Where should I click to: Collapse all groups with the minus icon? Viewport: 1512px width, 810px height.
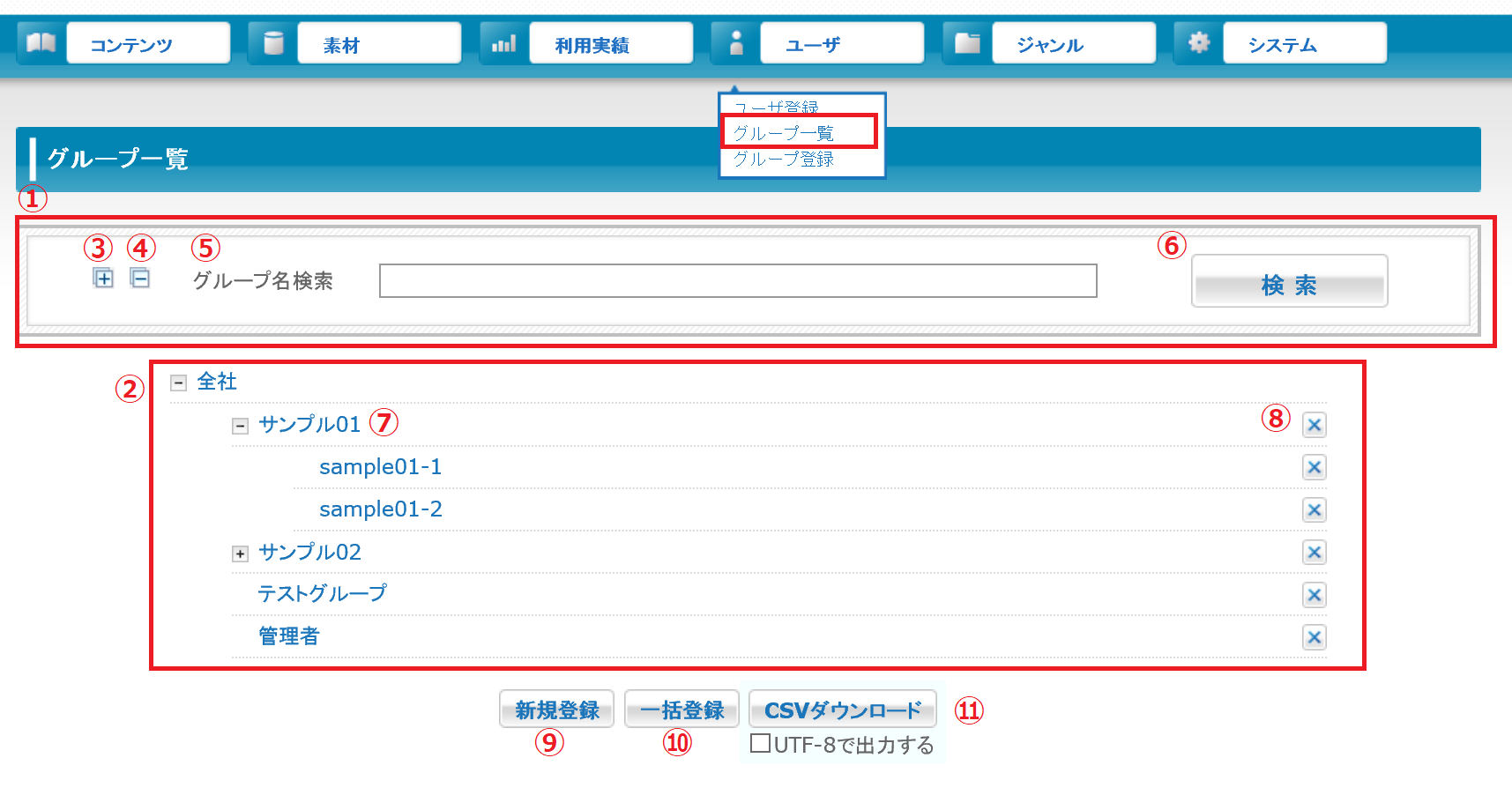[140, 279]
